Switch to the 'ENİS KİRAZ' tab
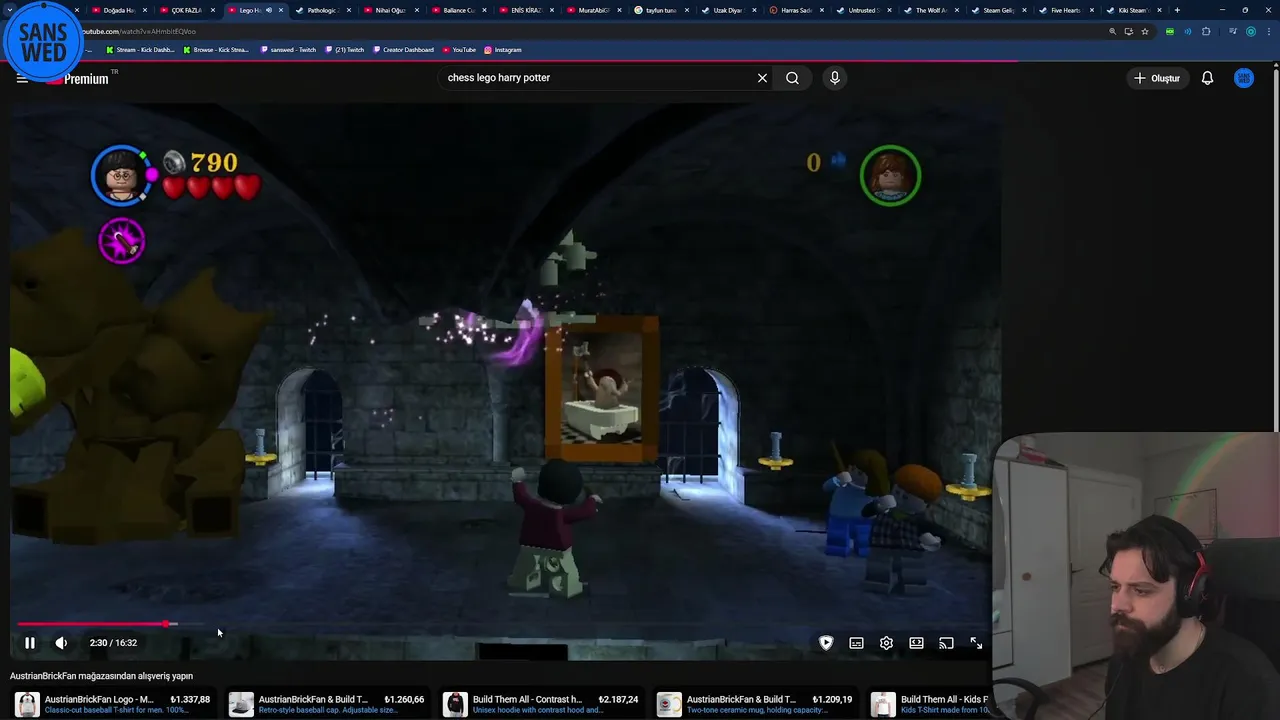This screenshot has width=1280, height=720. pos(526,10)
